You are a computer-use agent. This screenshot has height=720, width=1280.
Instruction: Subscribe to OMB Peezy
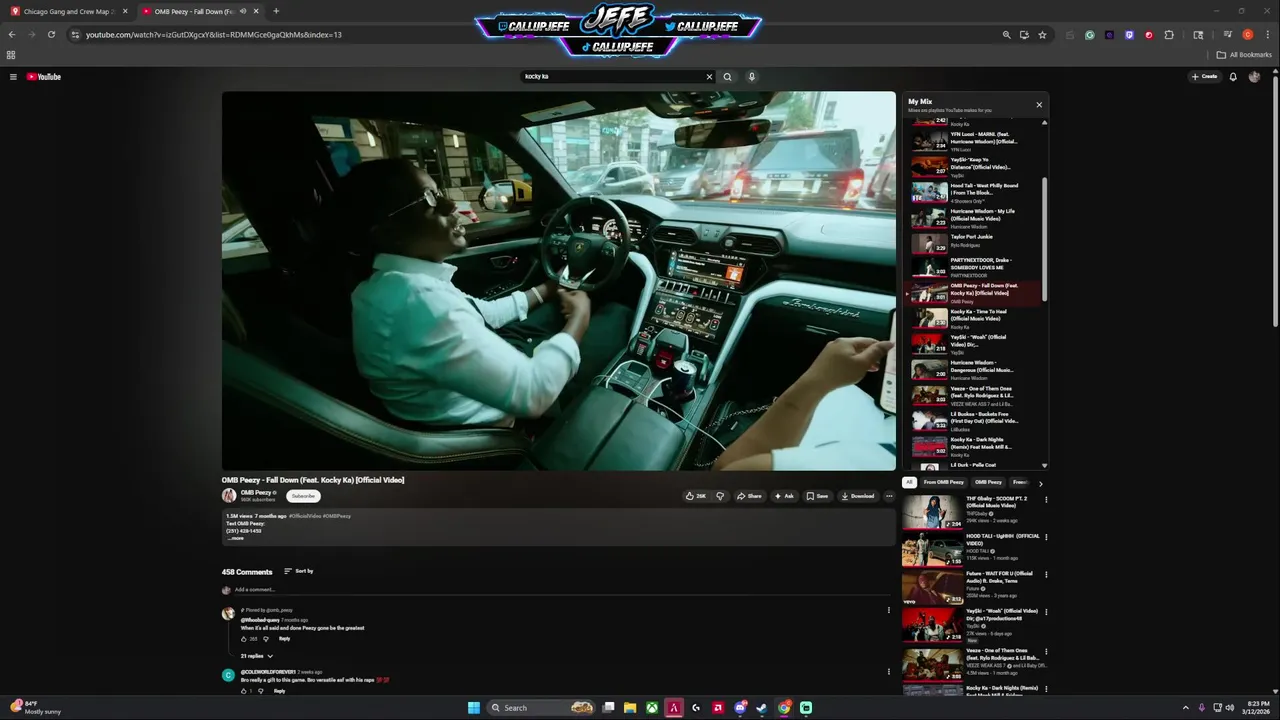[303, 496]
